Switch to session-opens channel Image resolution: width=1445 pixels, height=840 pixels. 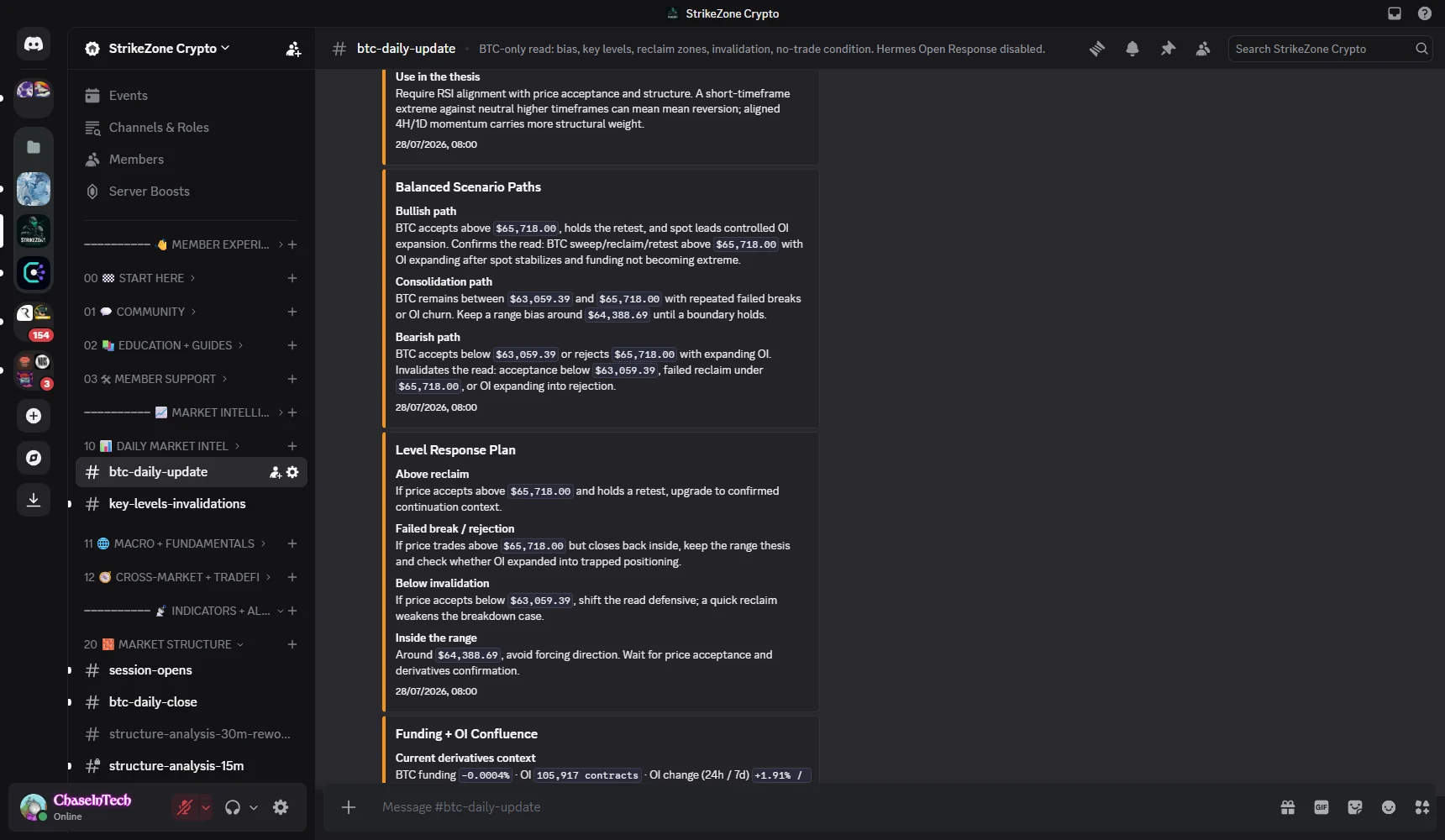191,670
